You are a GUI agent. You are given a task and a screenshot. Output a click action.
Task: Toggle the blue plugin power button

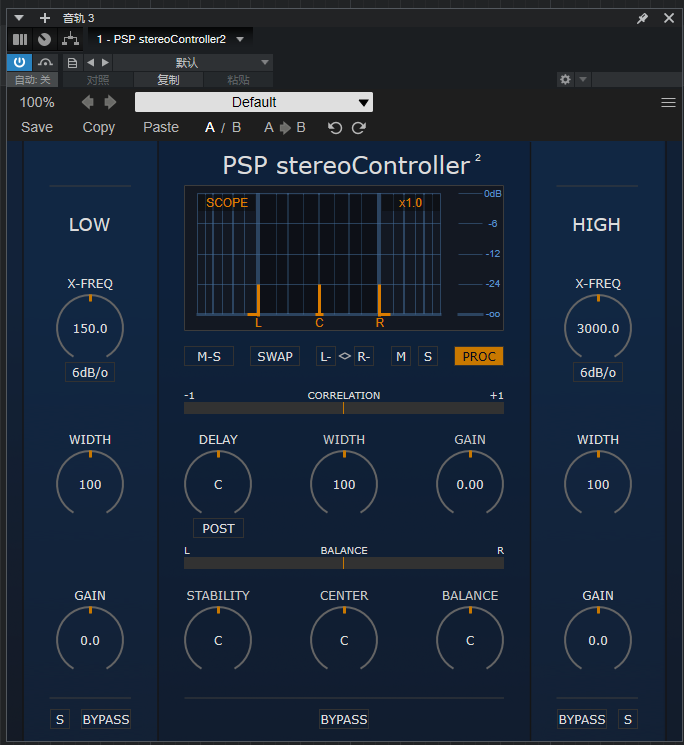point(19,62)
